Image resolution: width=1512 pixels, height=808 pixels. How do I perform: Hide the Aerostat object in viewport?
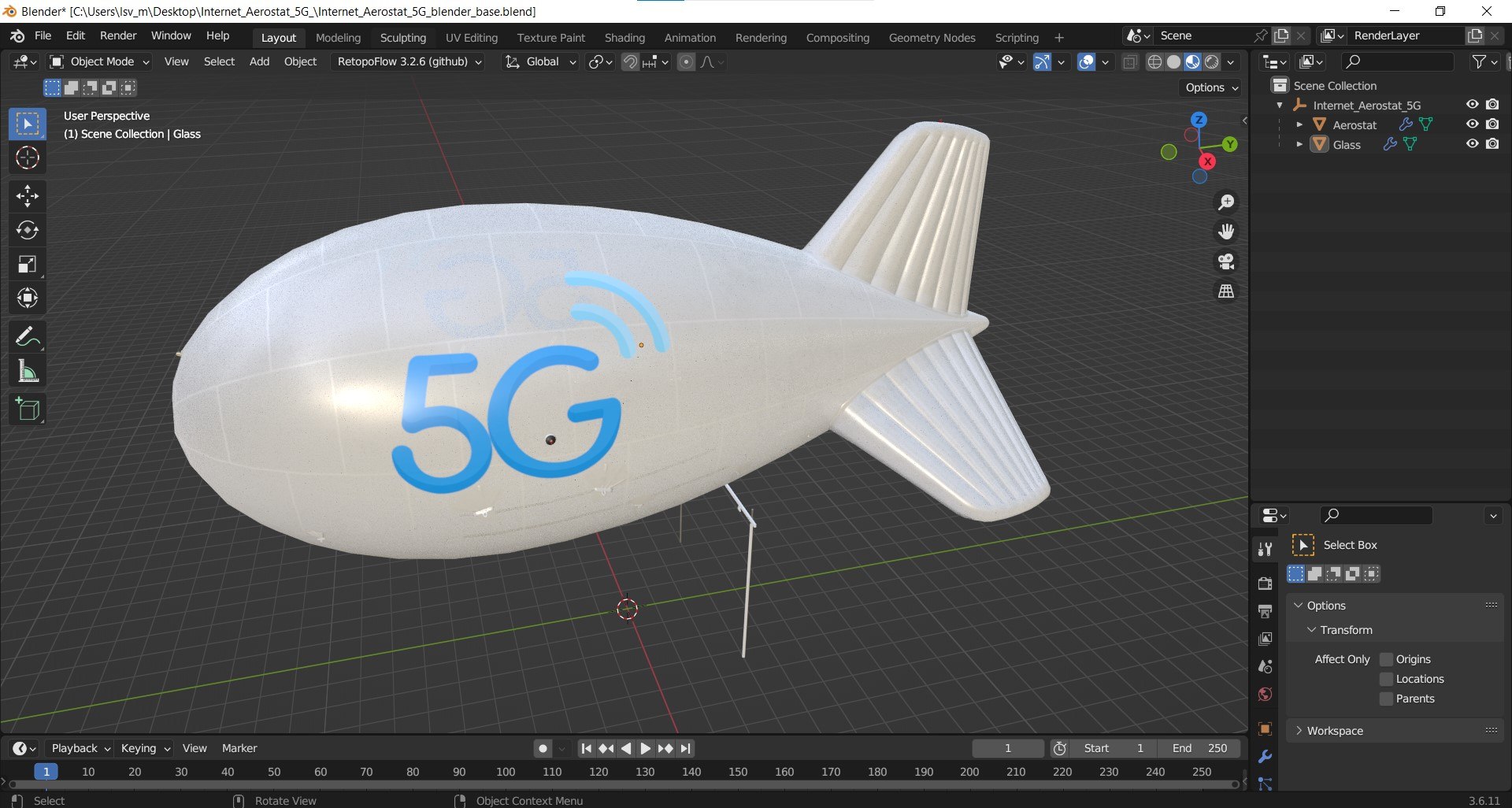(x=1472, y=124)
